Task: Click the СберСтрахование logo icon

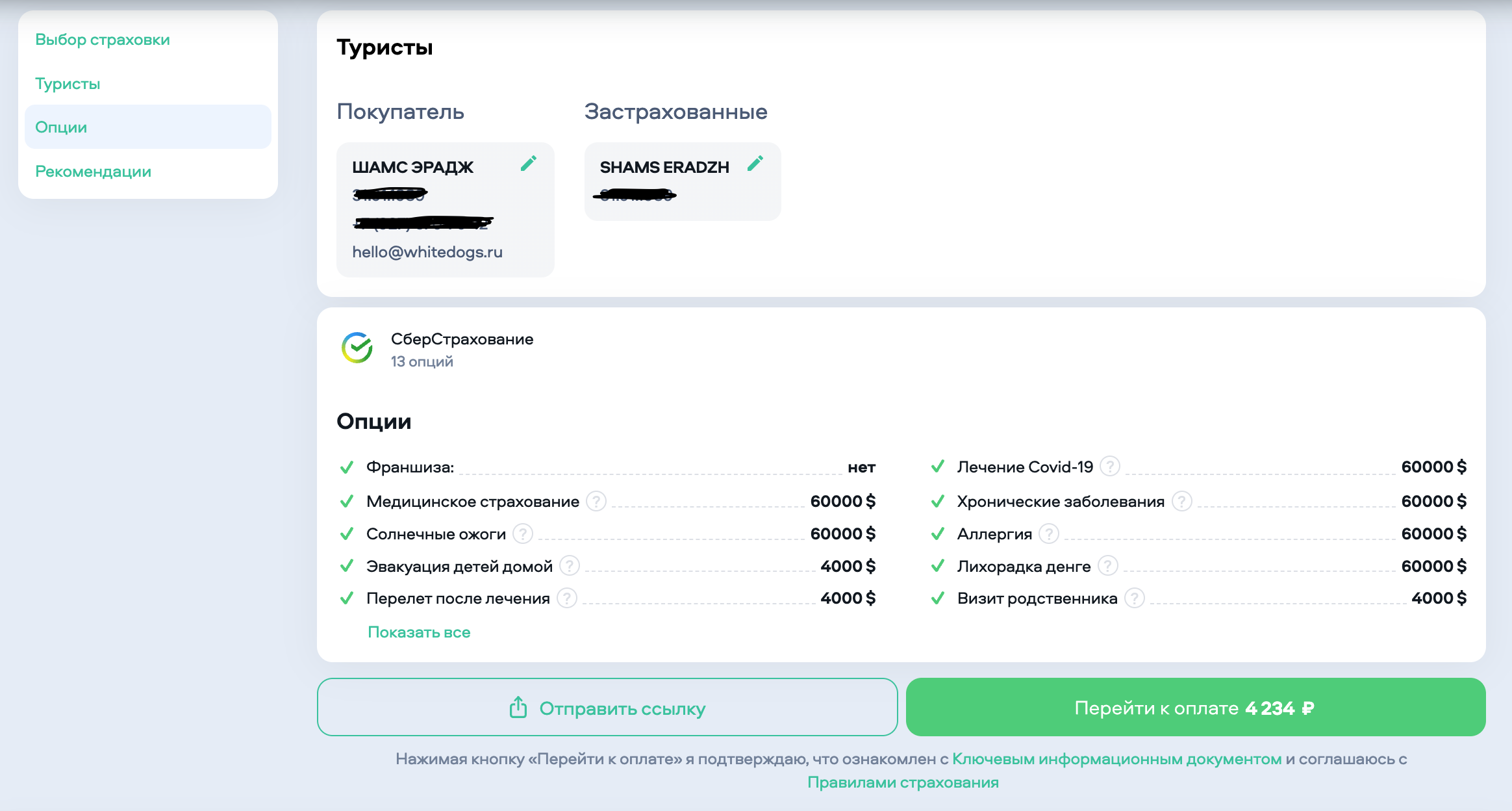Action: click(x=357, y=348)
